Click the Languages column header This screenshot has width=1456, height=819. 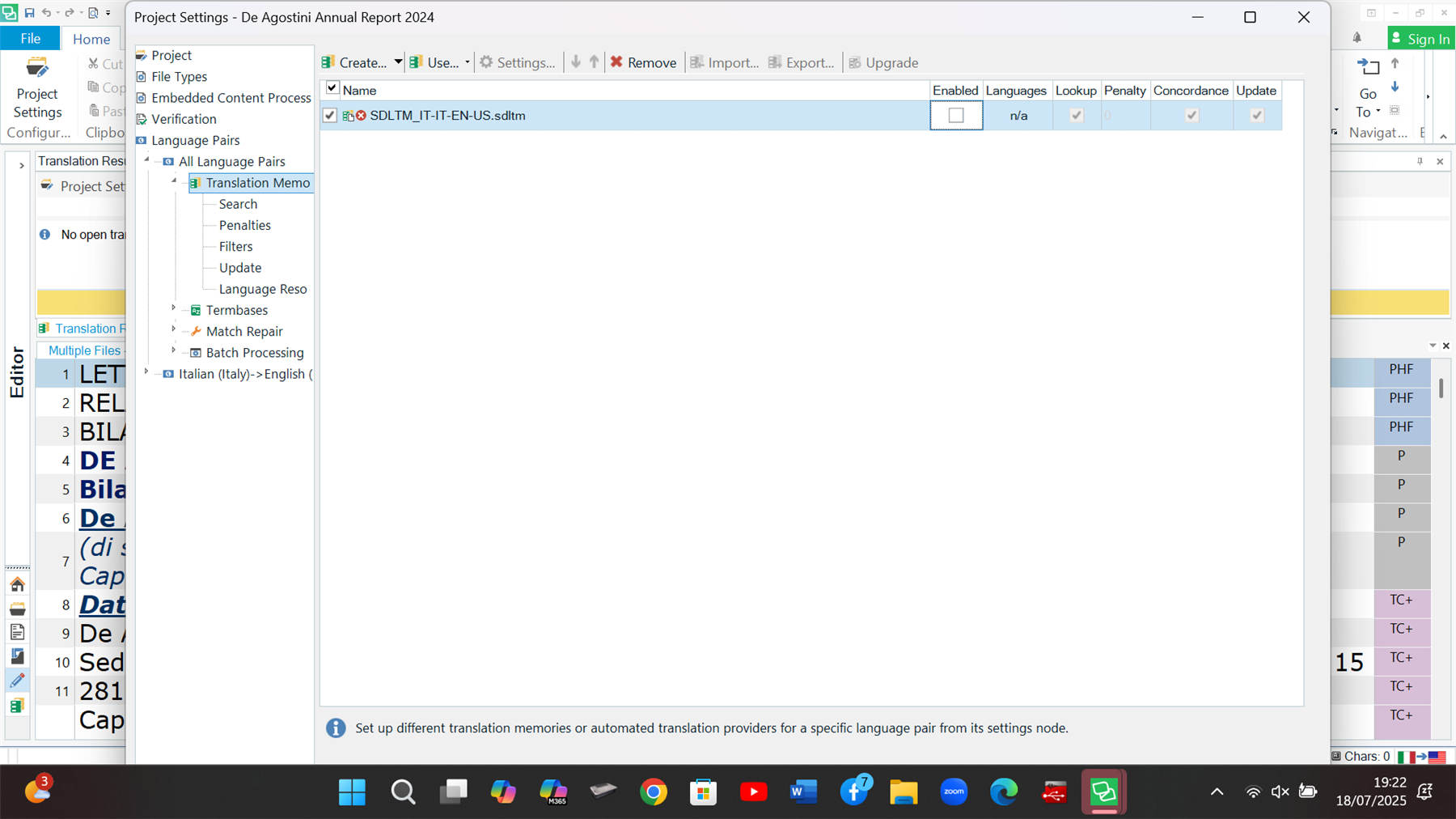(x=1016, y=91)
